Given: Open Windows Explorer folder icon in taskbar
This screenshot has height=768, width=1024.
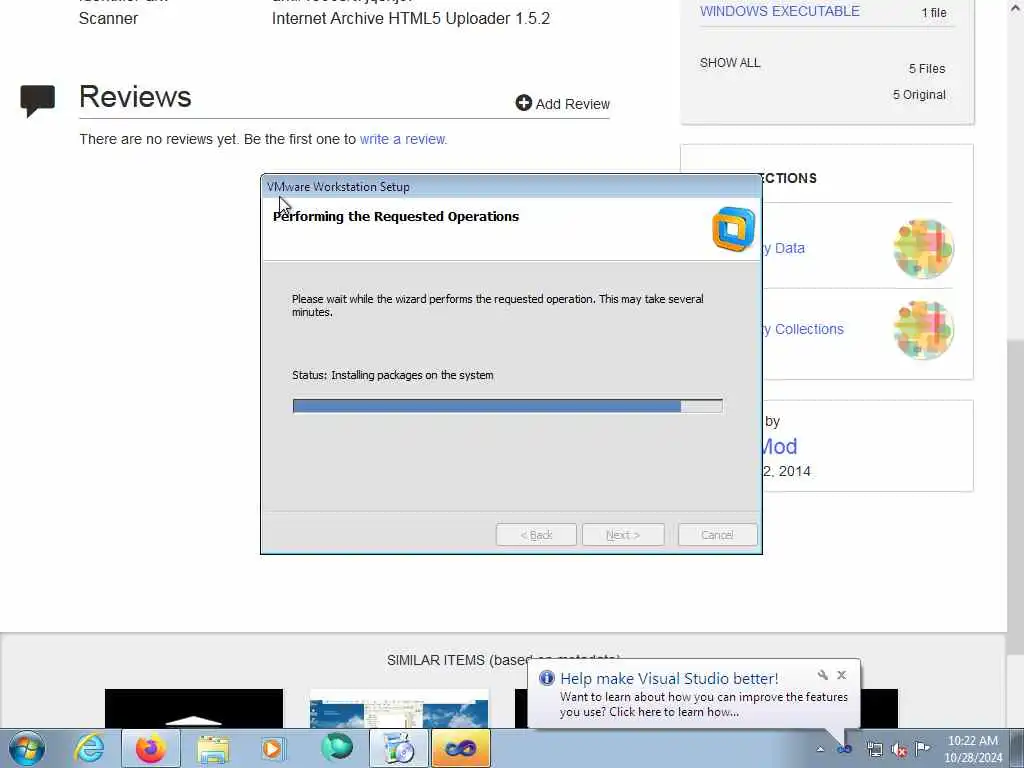Looking at the screenshot, I should click(213, 748).
